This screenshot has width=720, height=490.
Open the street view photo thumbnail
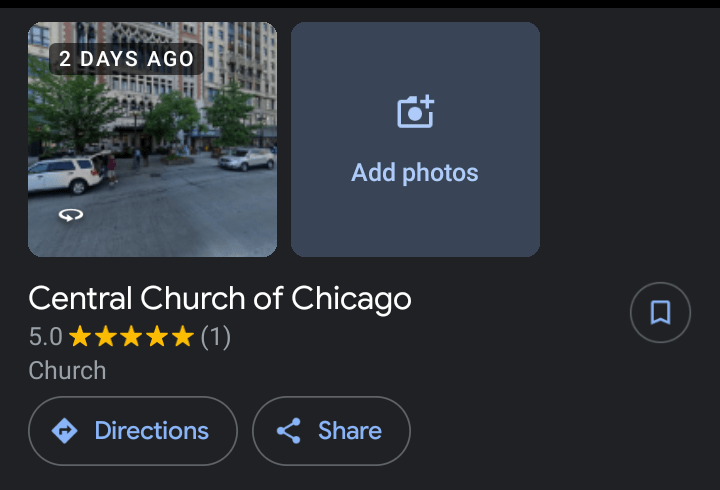click(152, 139)
